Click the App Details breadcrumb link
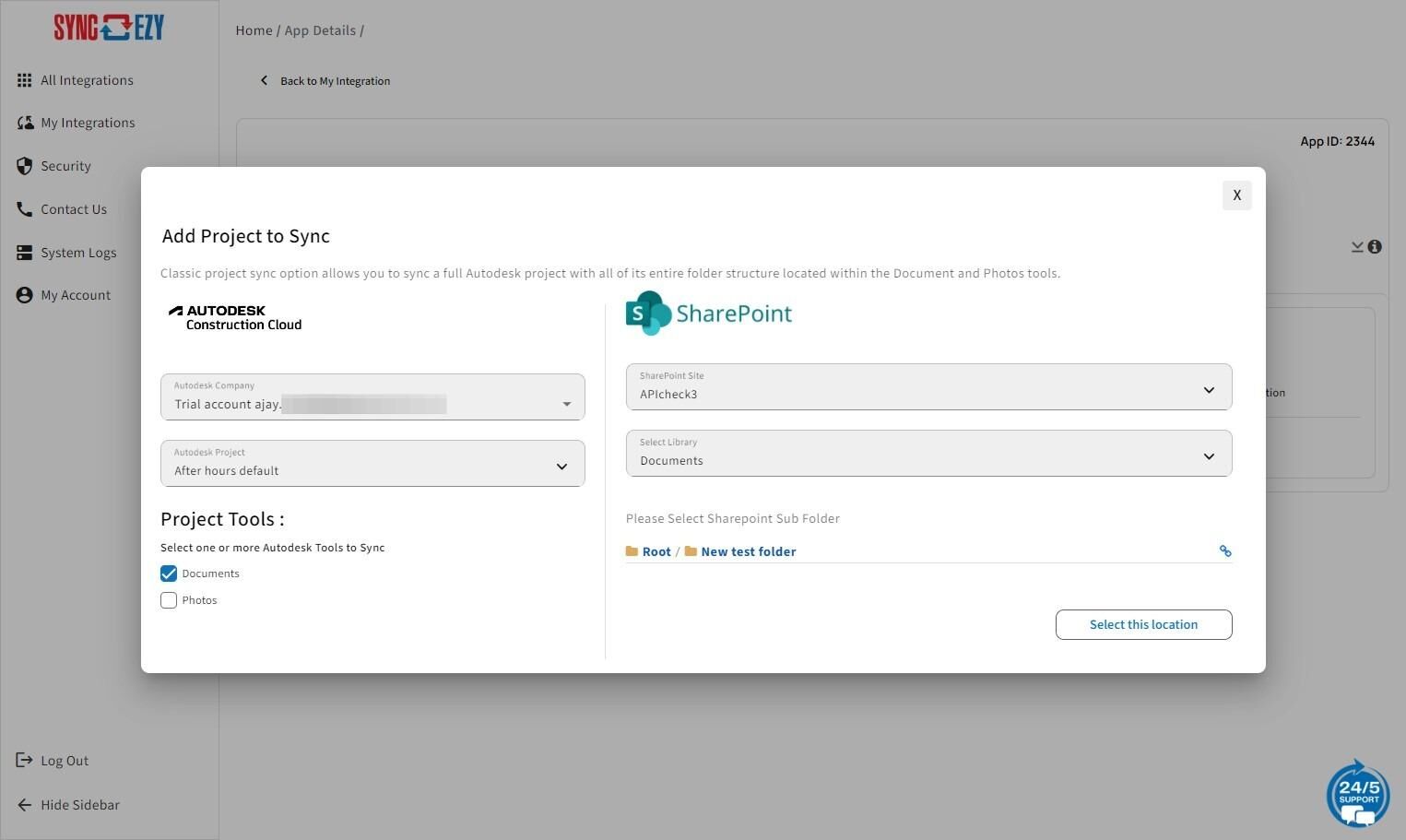The image size is (1406, 840). tap(320, 30)
